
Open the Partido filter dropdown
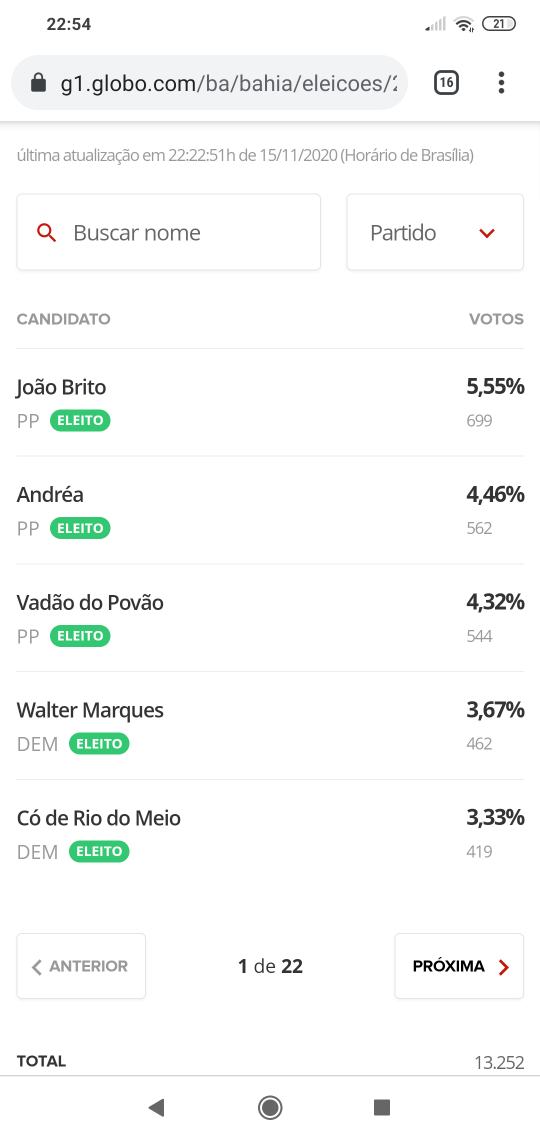pyautogui.click(x=435, y=233)
